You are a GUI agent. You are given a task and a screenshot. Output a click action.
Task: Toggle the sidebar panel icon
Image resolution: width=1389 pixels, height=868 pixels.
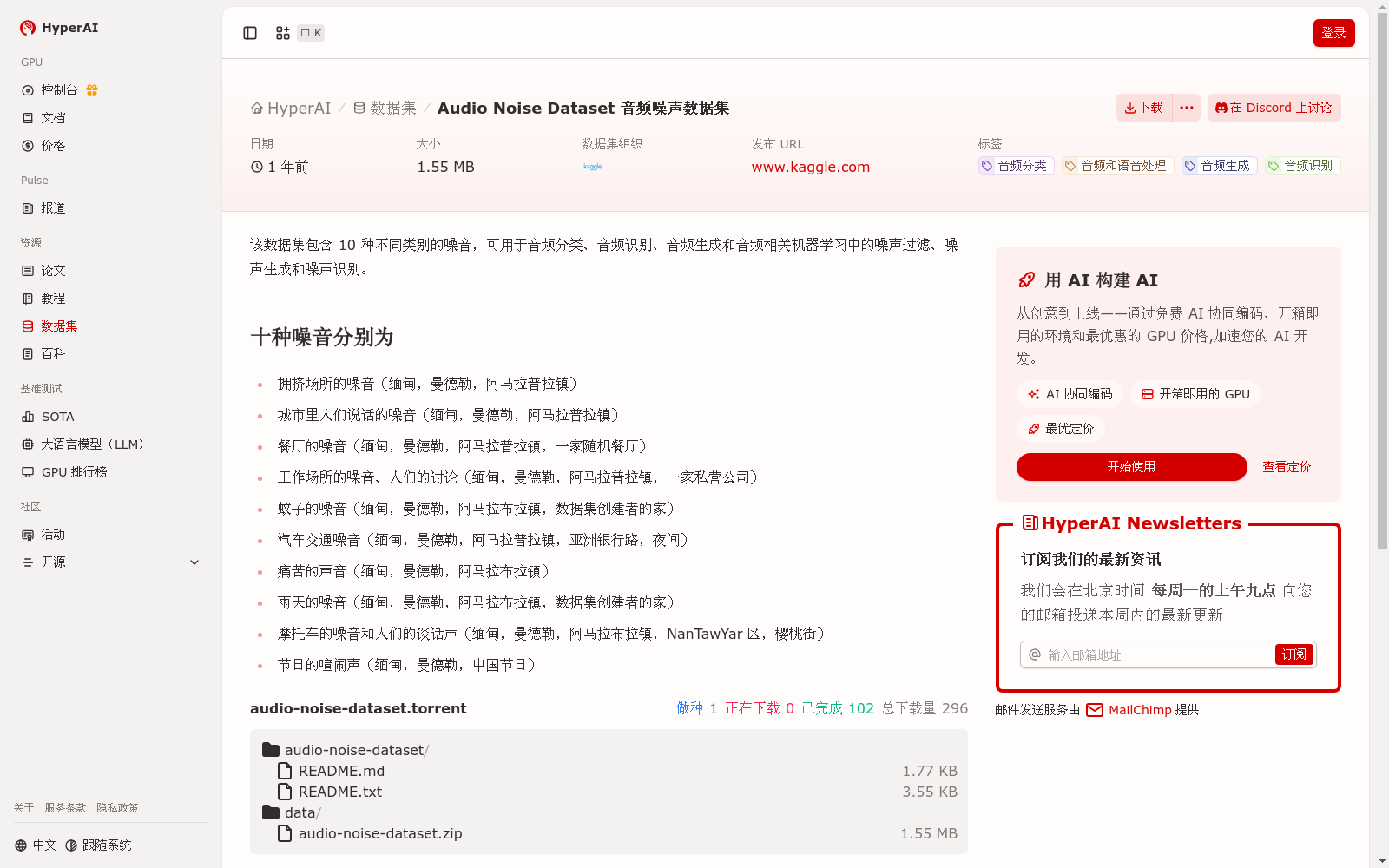tap(250, 33)
